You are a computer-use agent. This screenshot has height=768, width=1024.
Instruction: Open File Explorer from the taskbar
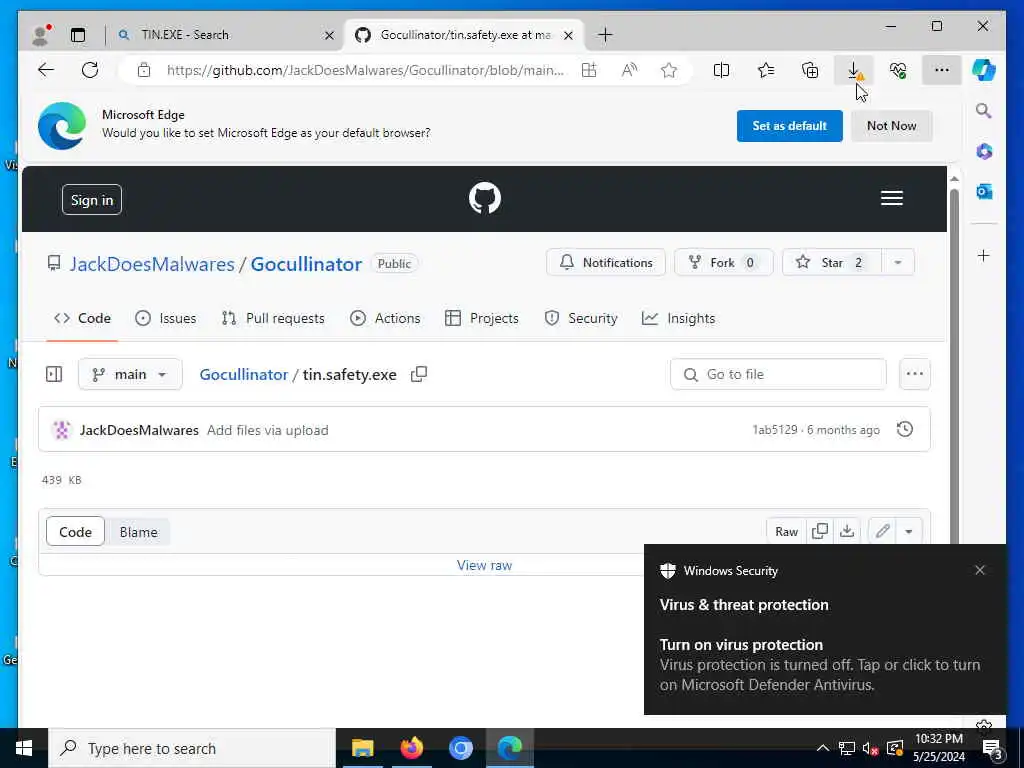tap(362, 748)
